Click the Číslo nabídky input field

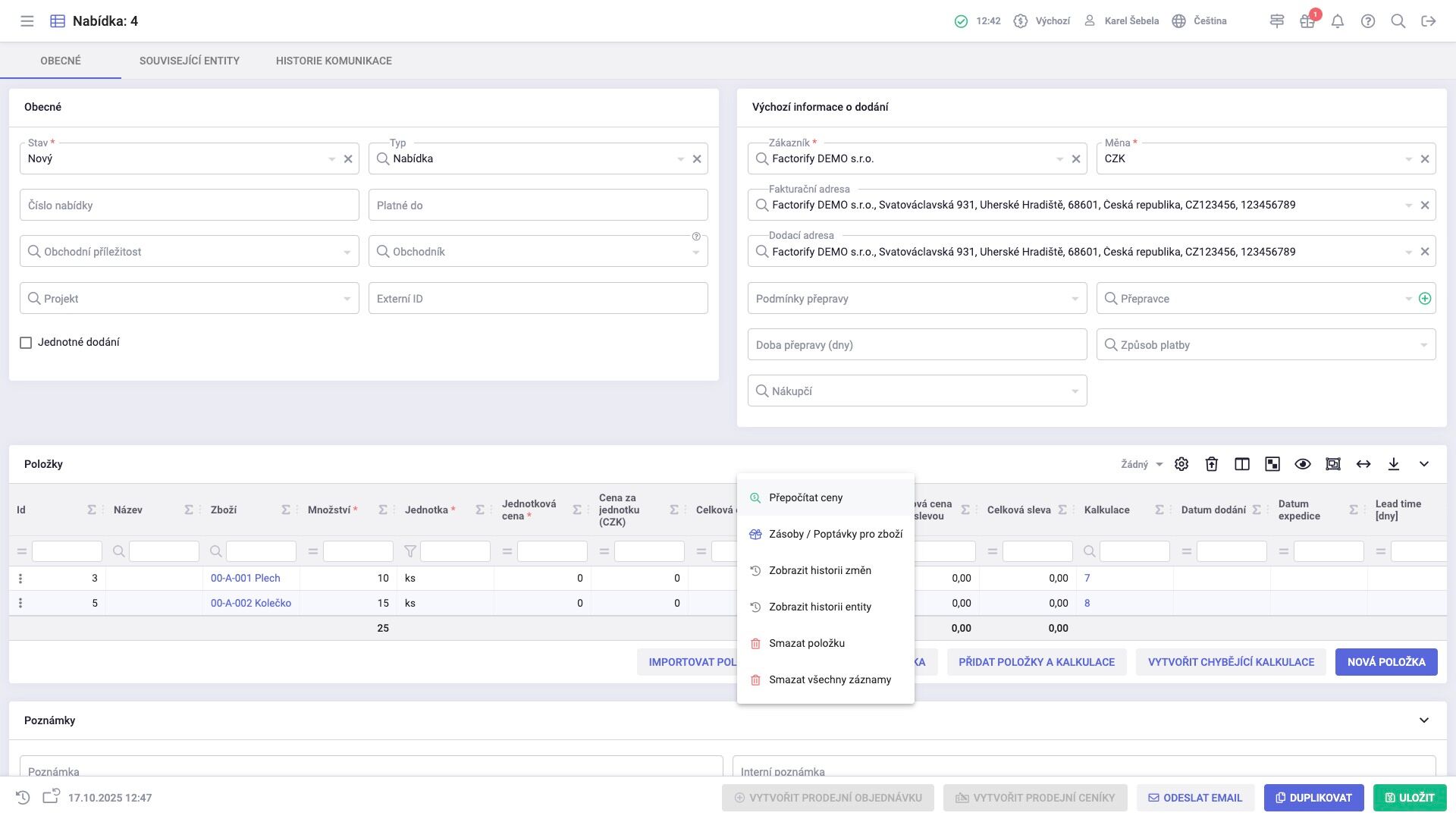point(189,206)
